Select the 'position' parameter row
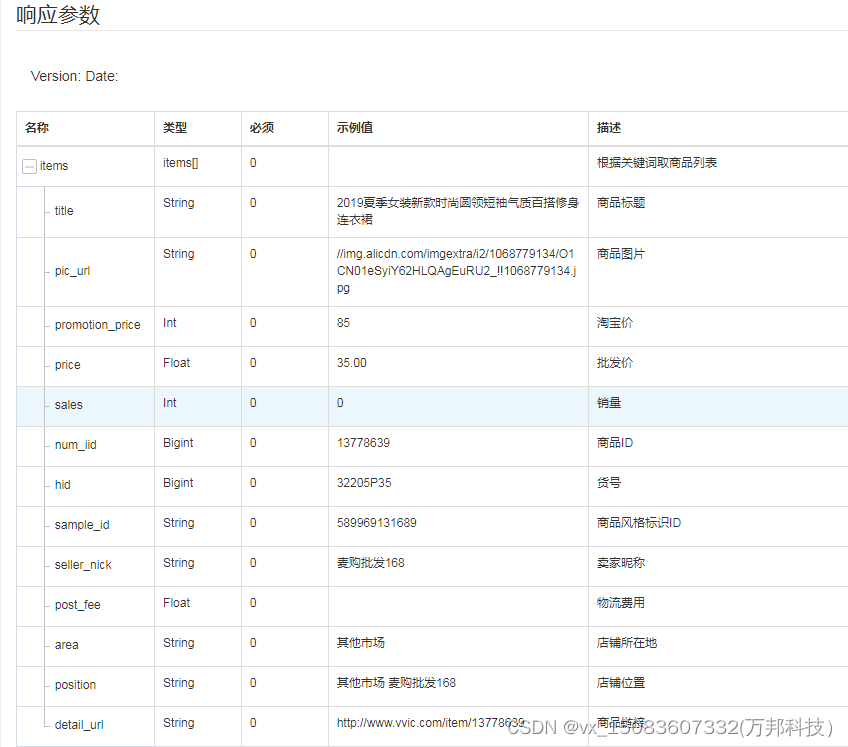 click(432, 687)
